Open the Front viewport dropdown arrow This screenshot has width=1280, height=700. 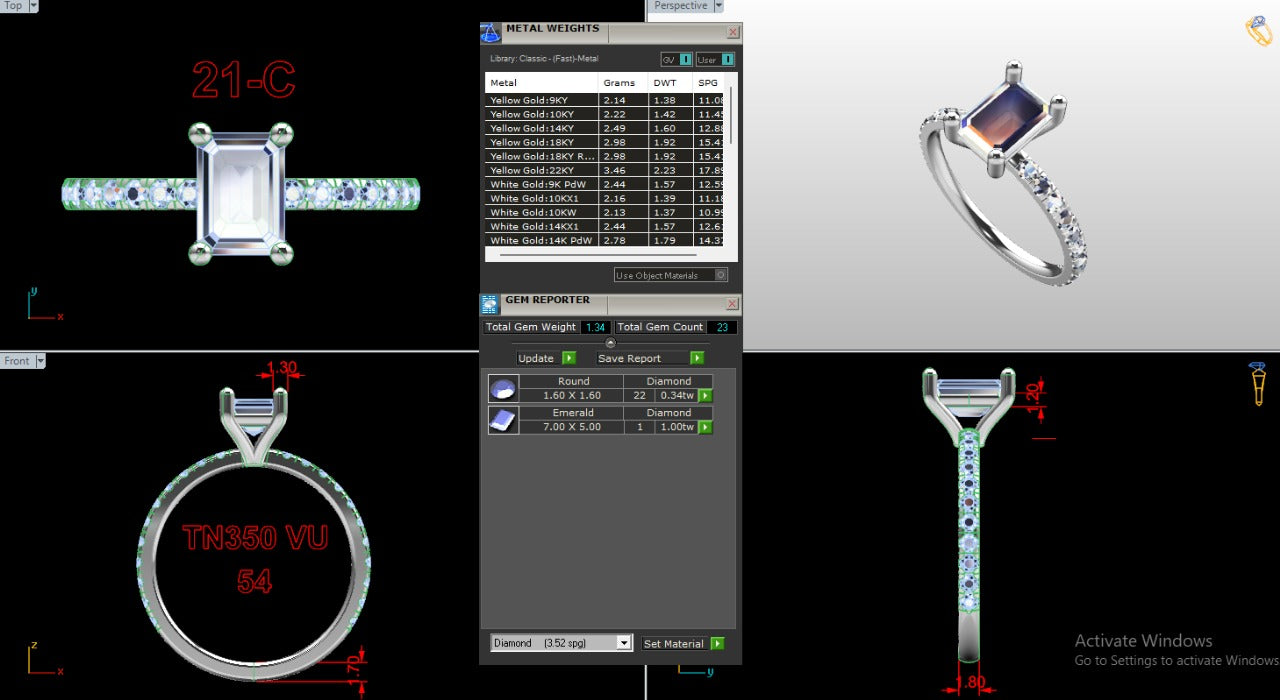pyautogui.click(x=41, y=361)
